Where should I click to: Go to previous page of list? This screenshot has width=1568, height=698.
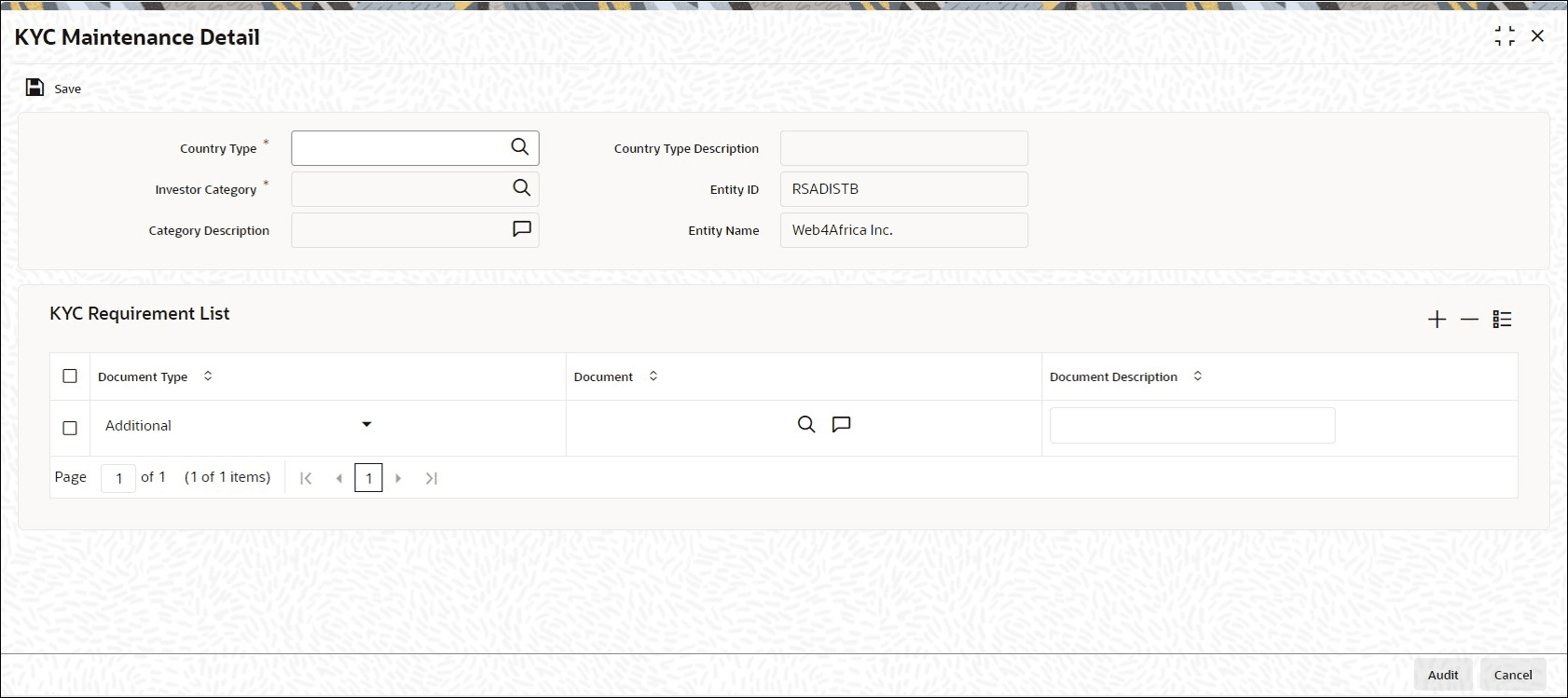(x=338, y=478)
